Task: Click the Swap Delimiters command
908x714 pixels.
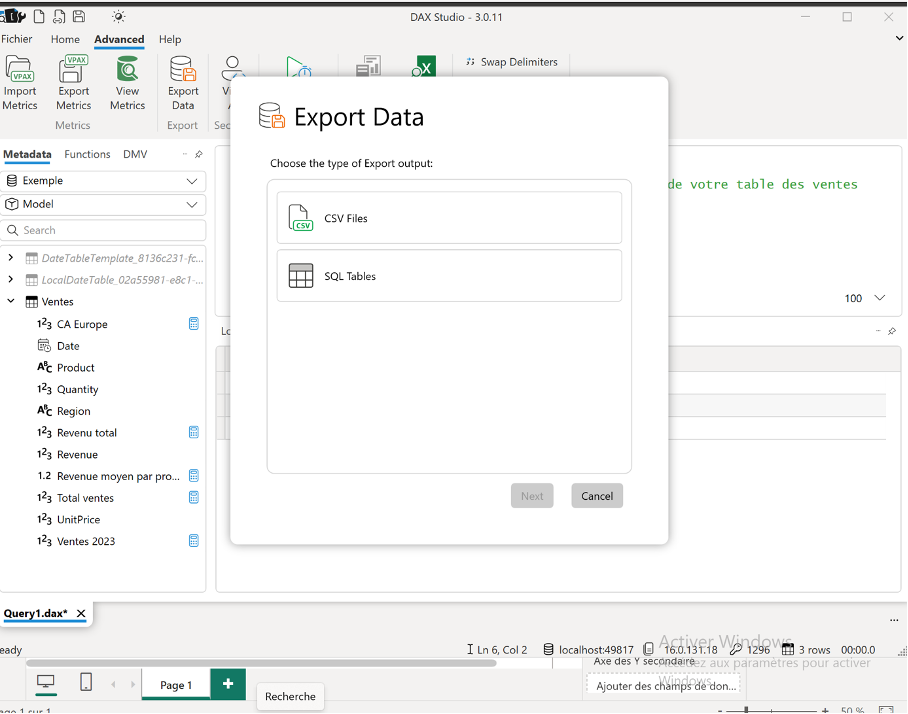Action: [x=512, y=62]
